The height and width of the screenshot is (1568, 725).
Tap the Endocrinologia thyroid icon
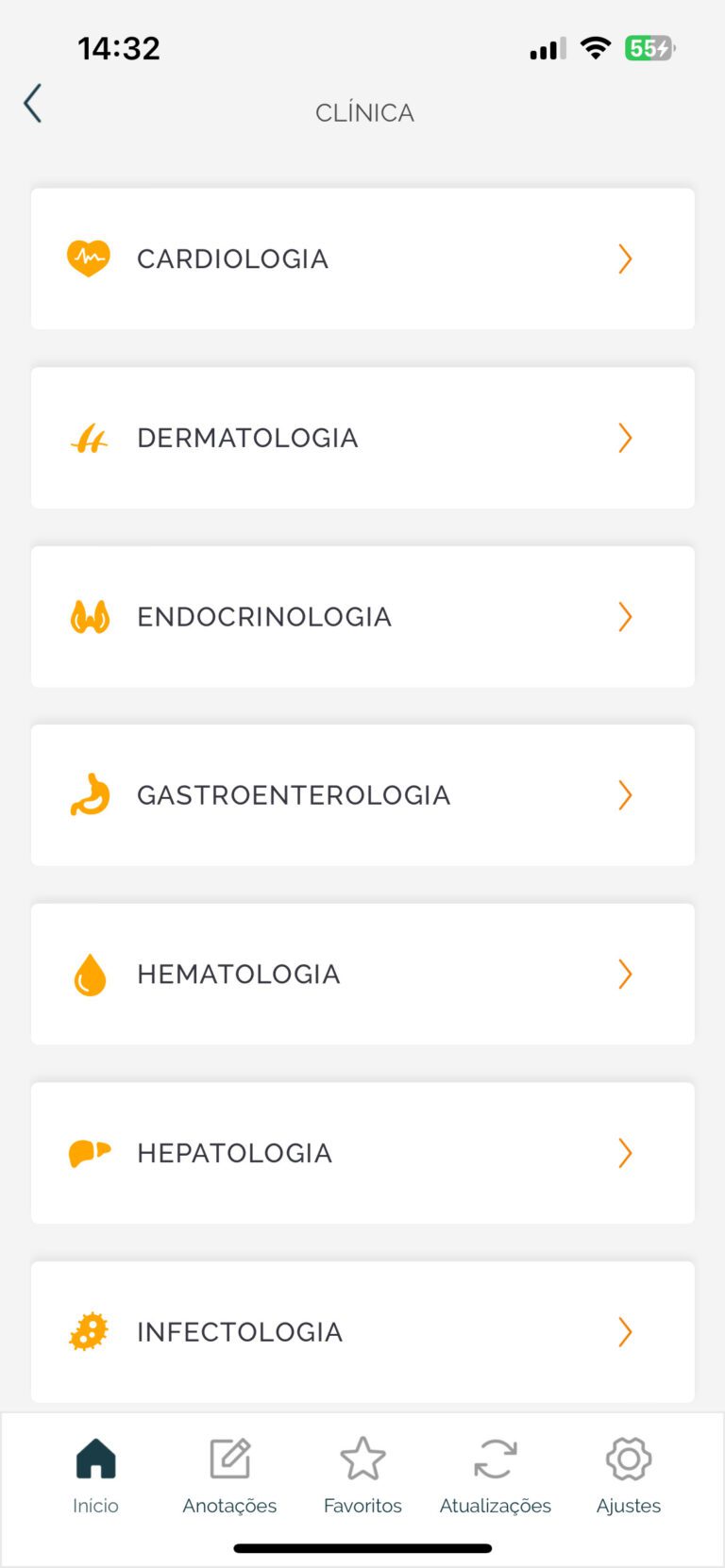[x=90, y=617]
